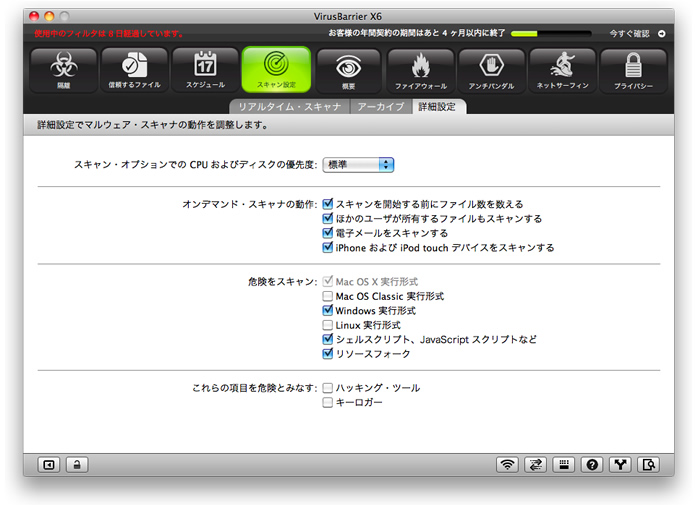Screen dimensions: 696x505
Task: Enable Linux 実行形式 checkbox
Action: point(328,325)
